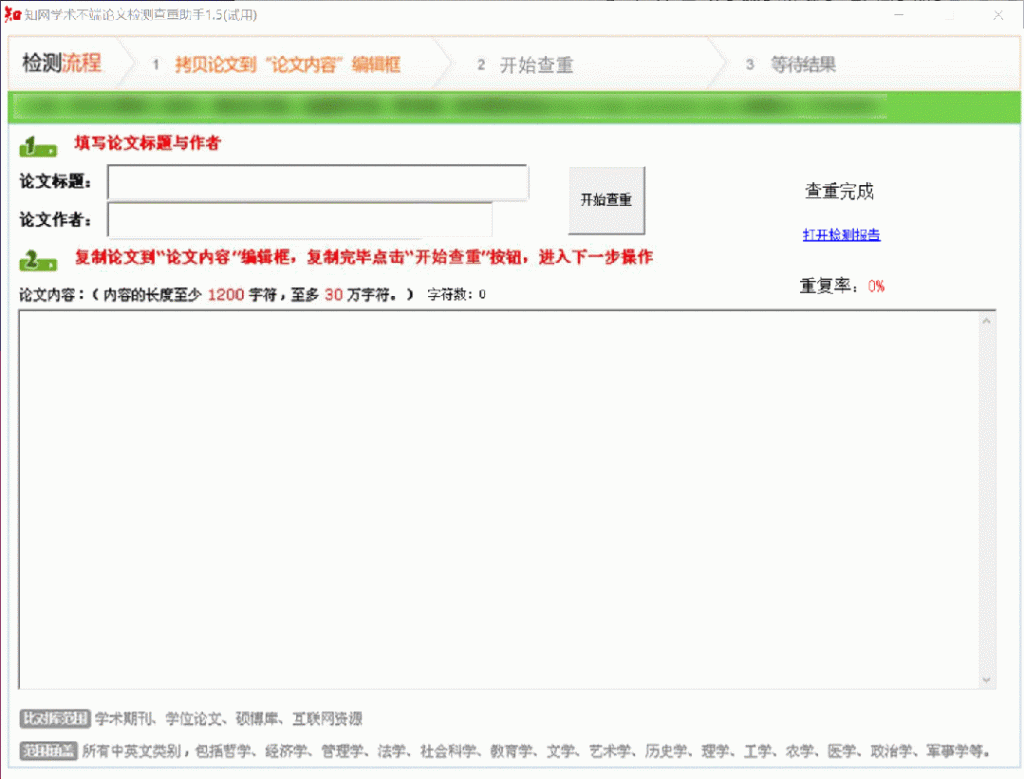The height and width of the screenshot is (779, 1024).
Task: Click the 比对库范围 badge
Action: (54, 718)
